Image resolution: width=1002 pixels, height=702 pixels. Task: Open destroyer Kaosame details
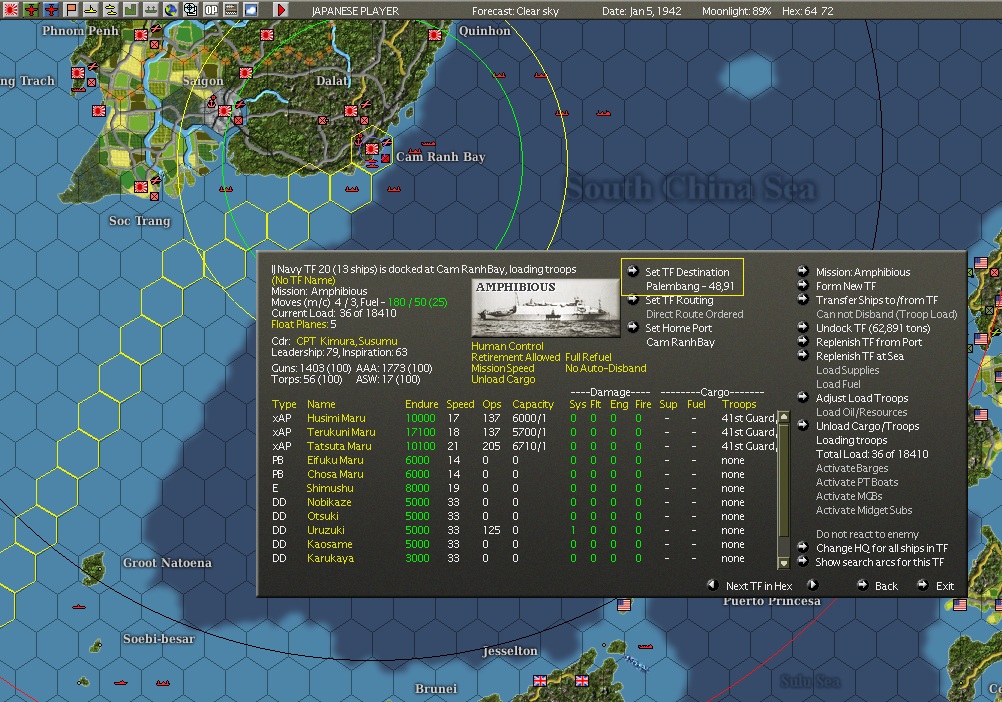tap(330, 544)
